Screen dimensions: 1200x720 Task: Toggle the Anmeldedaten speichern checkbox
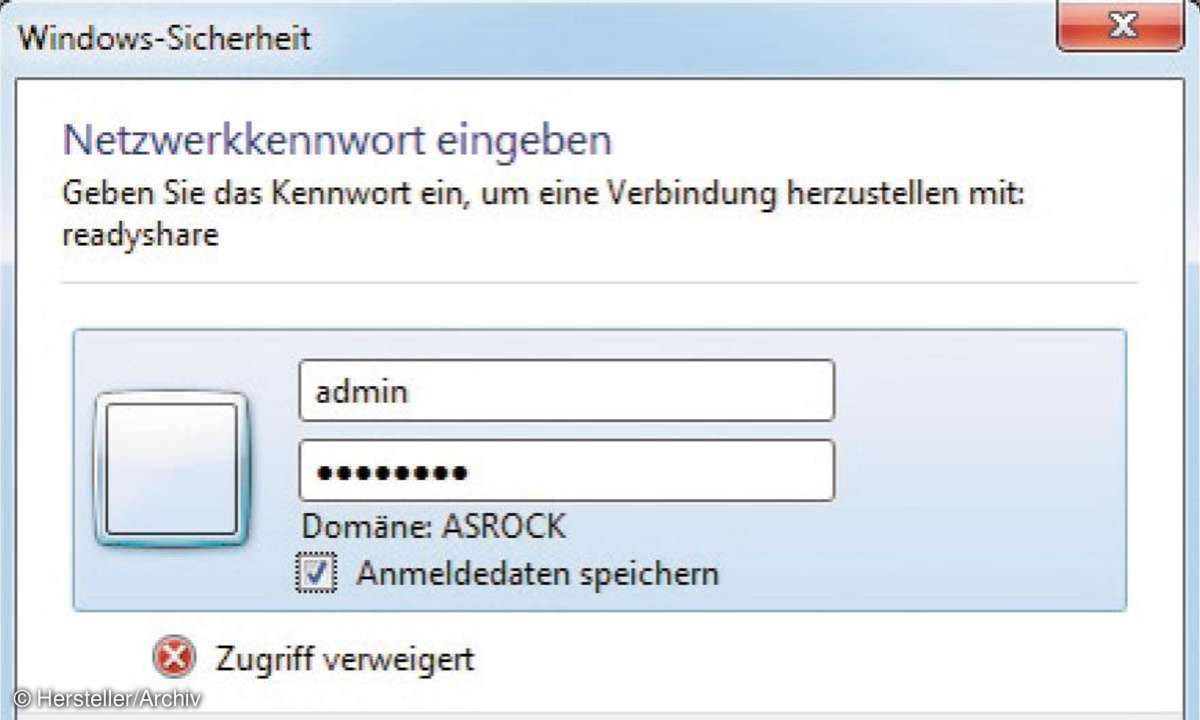pyautogui.click(x=315, y=574)
